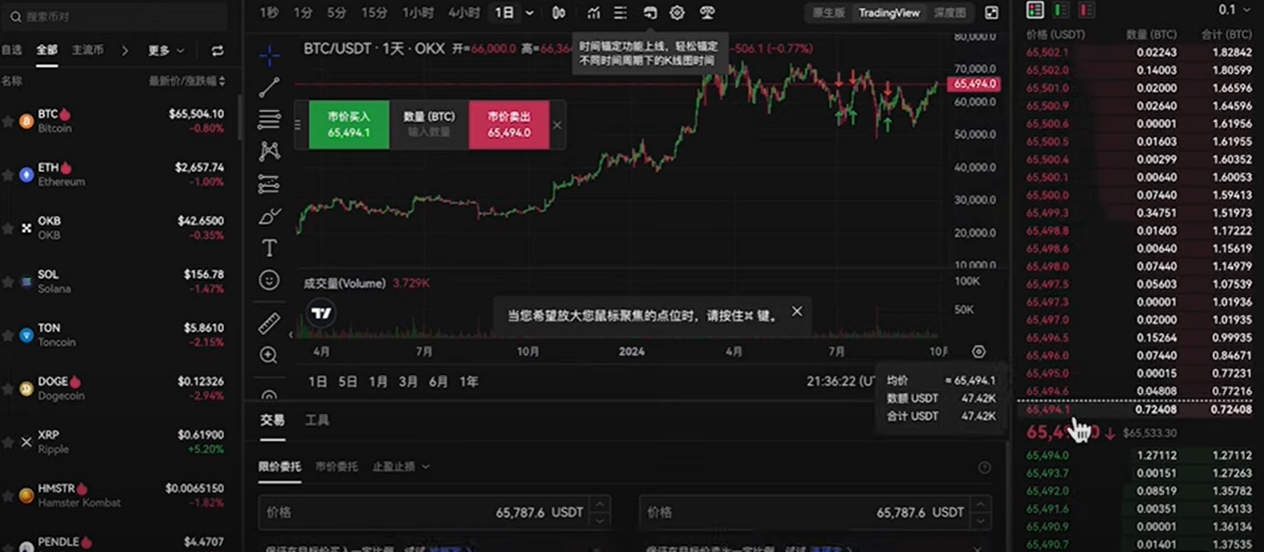Screen dimensions: 1264x552
Task: Click the search magnifier in coin search
Action: (15, 17)
